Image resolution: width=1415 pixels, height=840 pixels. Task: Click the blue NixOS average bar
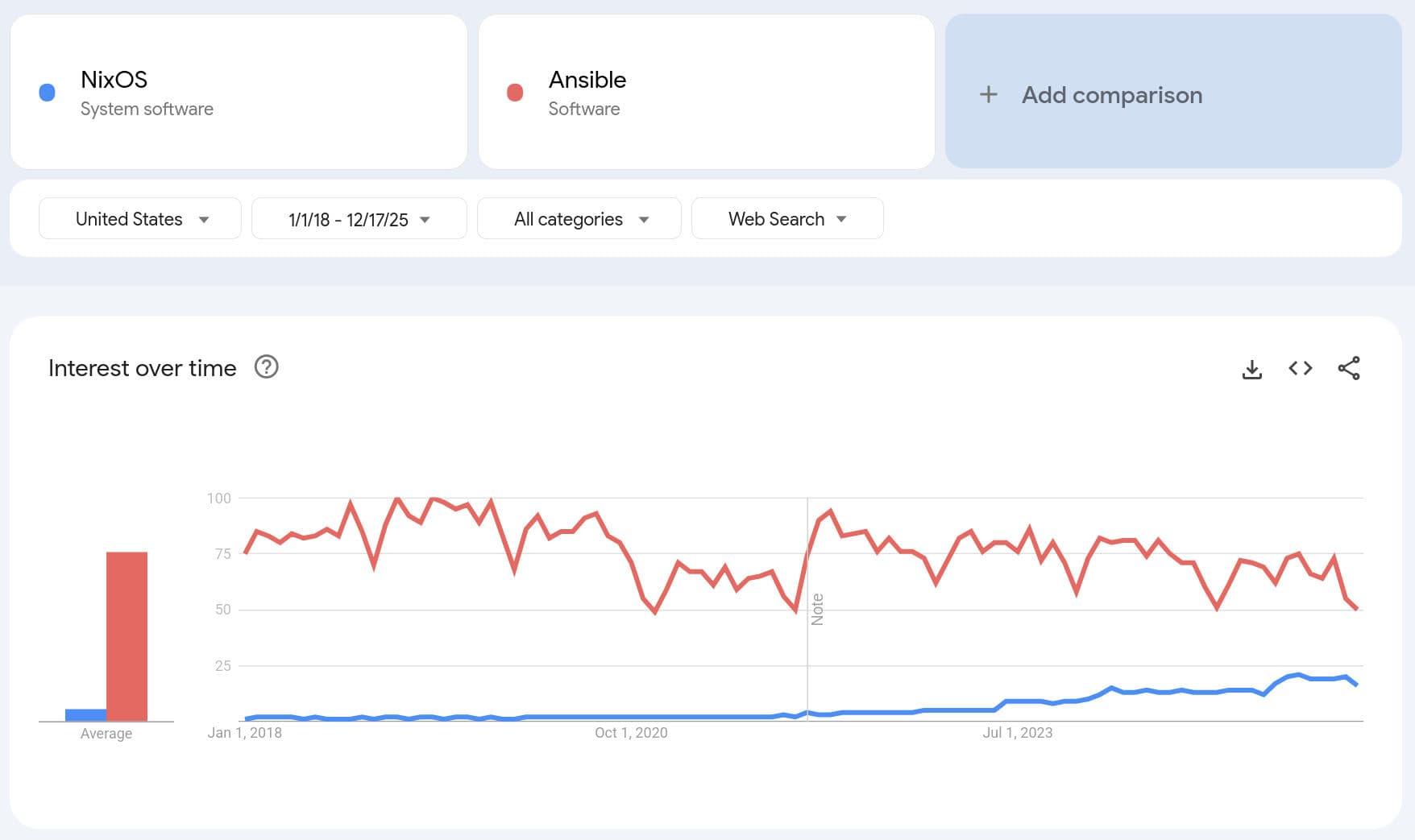pos(85,714)
